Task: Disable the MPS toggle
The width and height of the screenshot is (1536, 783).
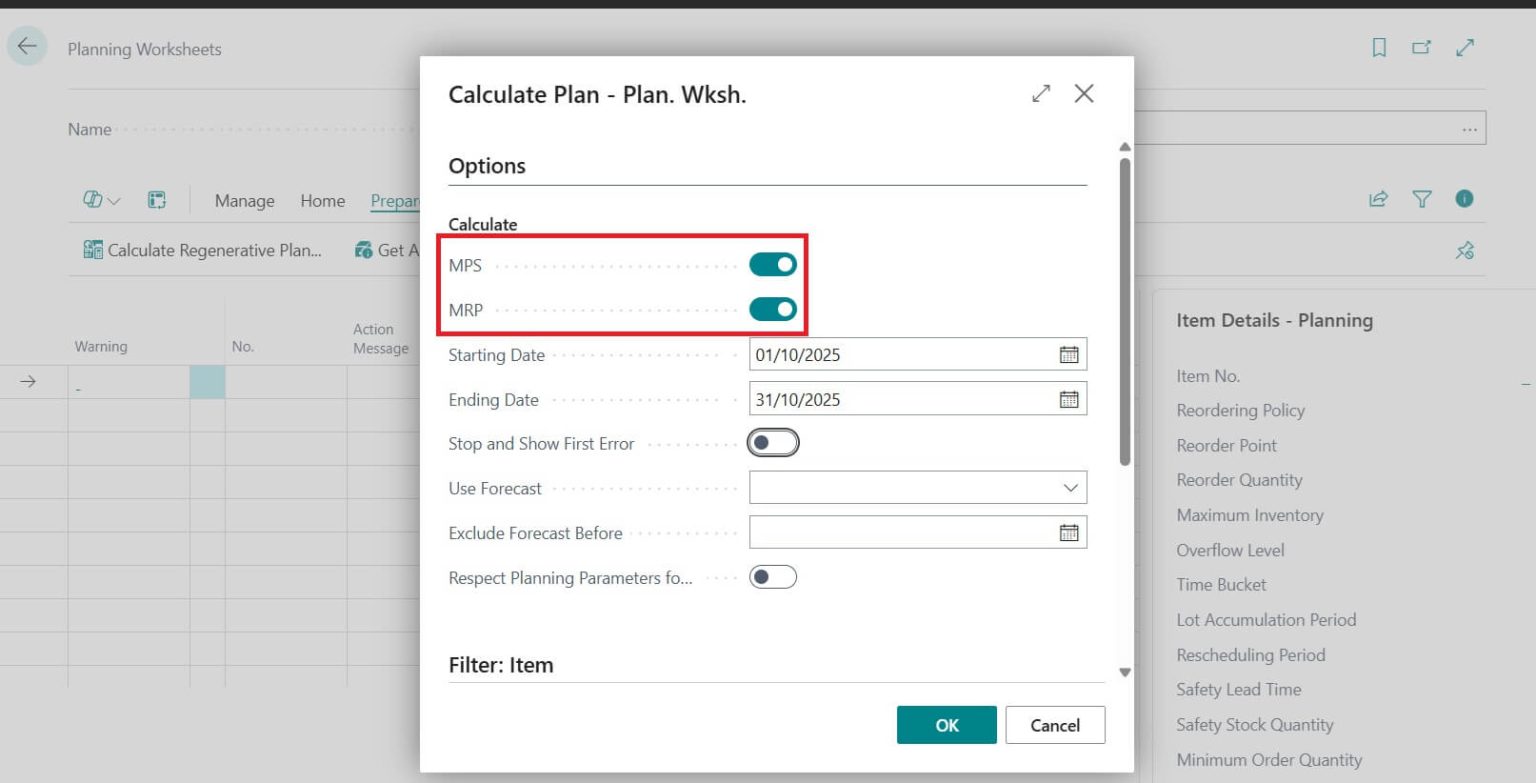Action: click(x=775, y=264)
